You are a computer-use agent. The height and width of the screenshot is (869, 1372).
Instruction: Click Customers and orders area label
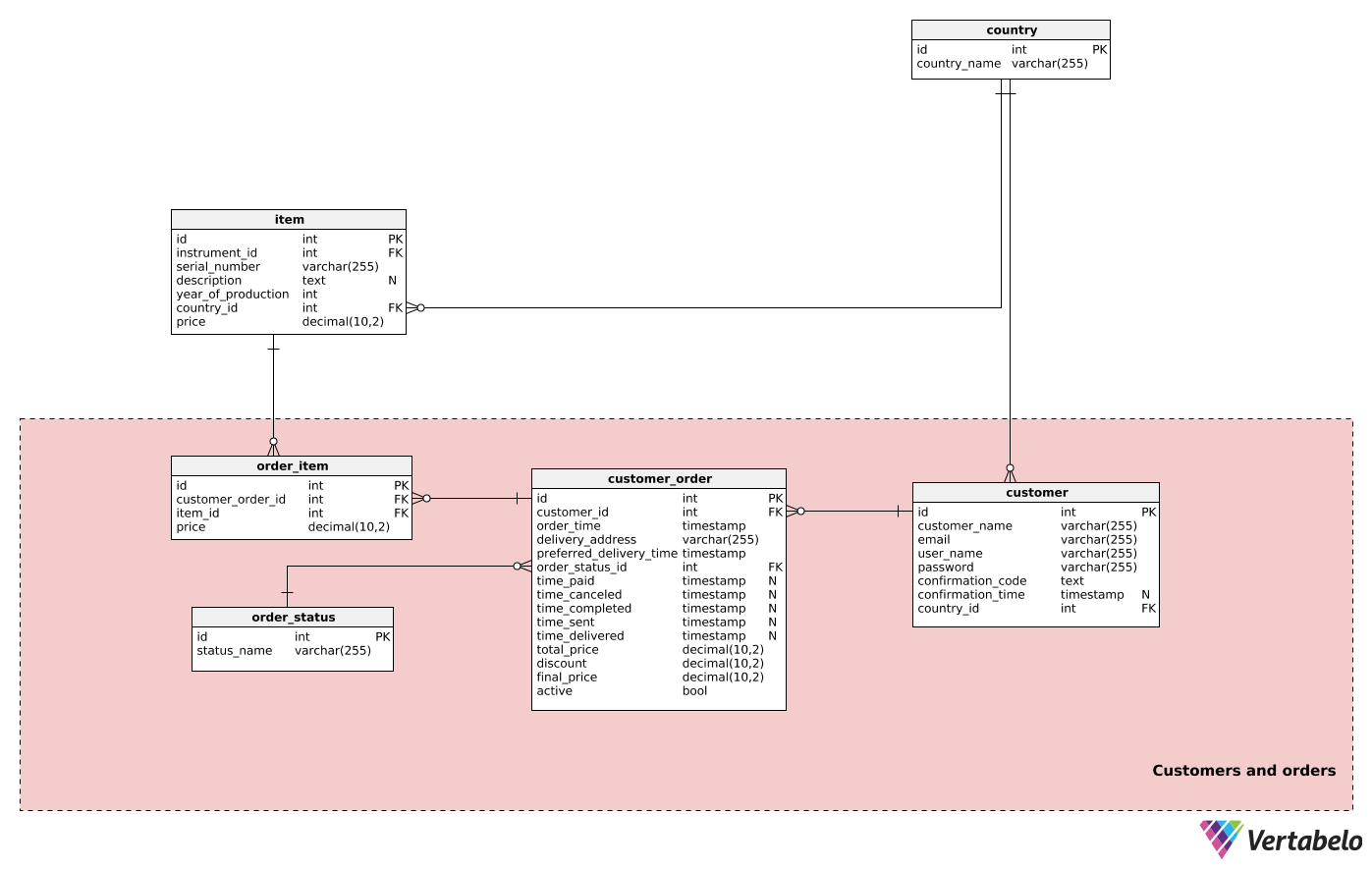1243,771
